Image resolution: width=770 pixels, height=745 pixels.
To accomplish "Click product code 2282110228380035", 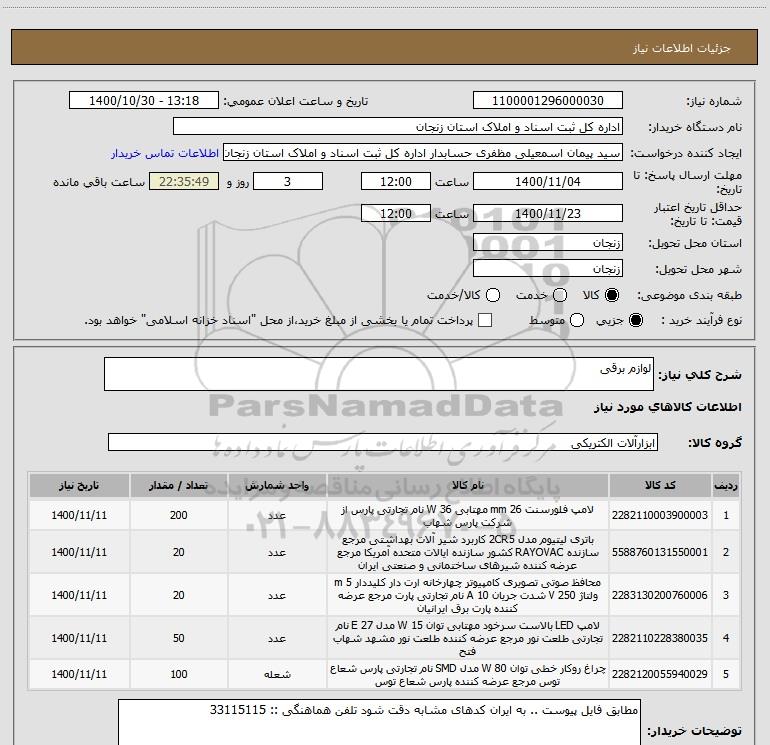I will click(660, 638).
